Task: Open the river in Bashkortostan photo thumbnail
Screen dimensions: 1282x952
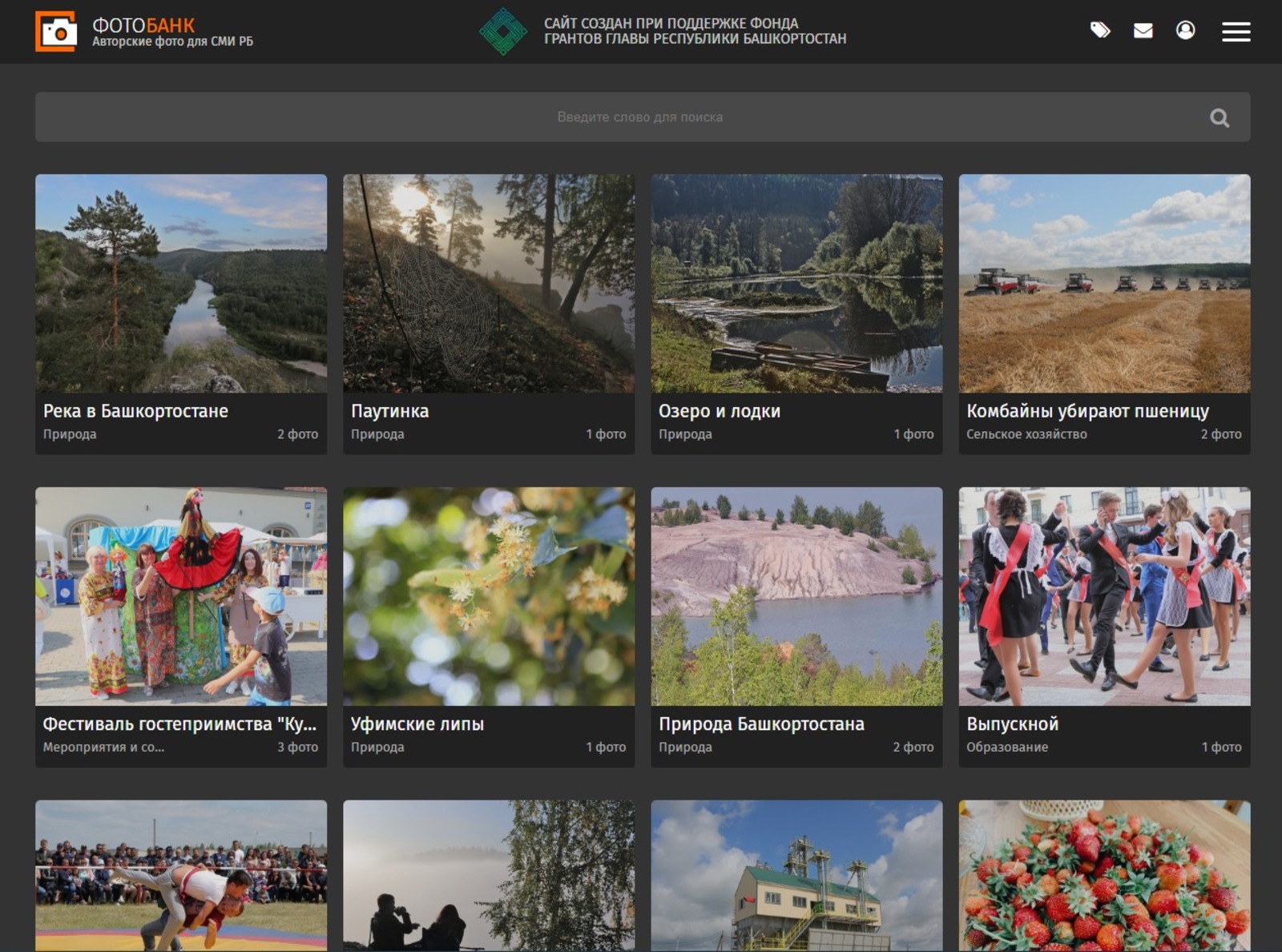Action: click(181, 284)
